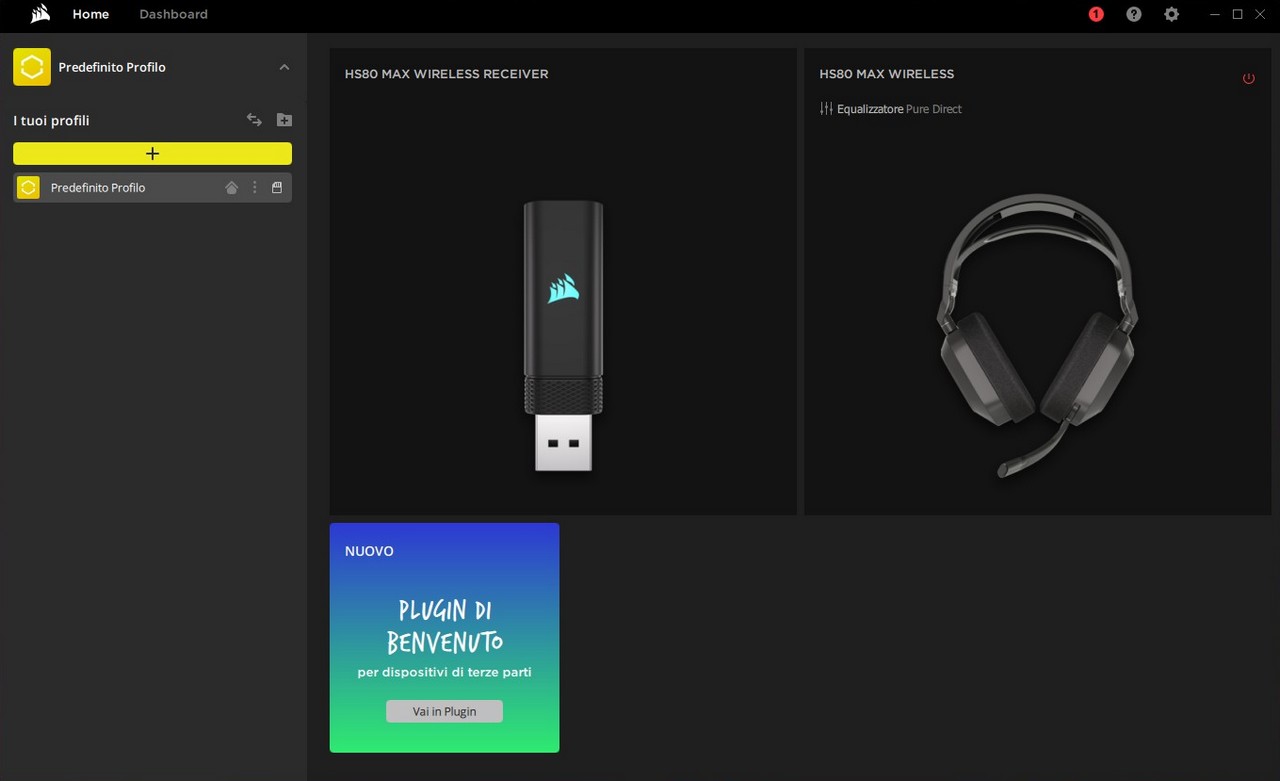Viewport: 1280px width, 781px height.
Task: Click the save-to-device memory icon in profile row
Action: (x=277, y=188)
